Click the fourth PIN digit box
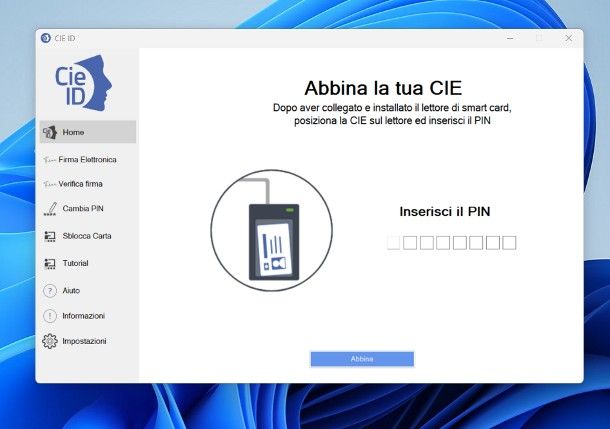Image resolution: width=610 pixels, height=429 pixels. [443, 243]
